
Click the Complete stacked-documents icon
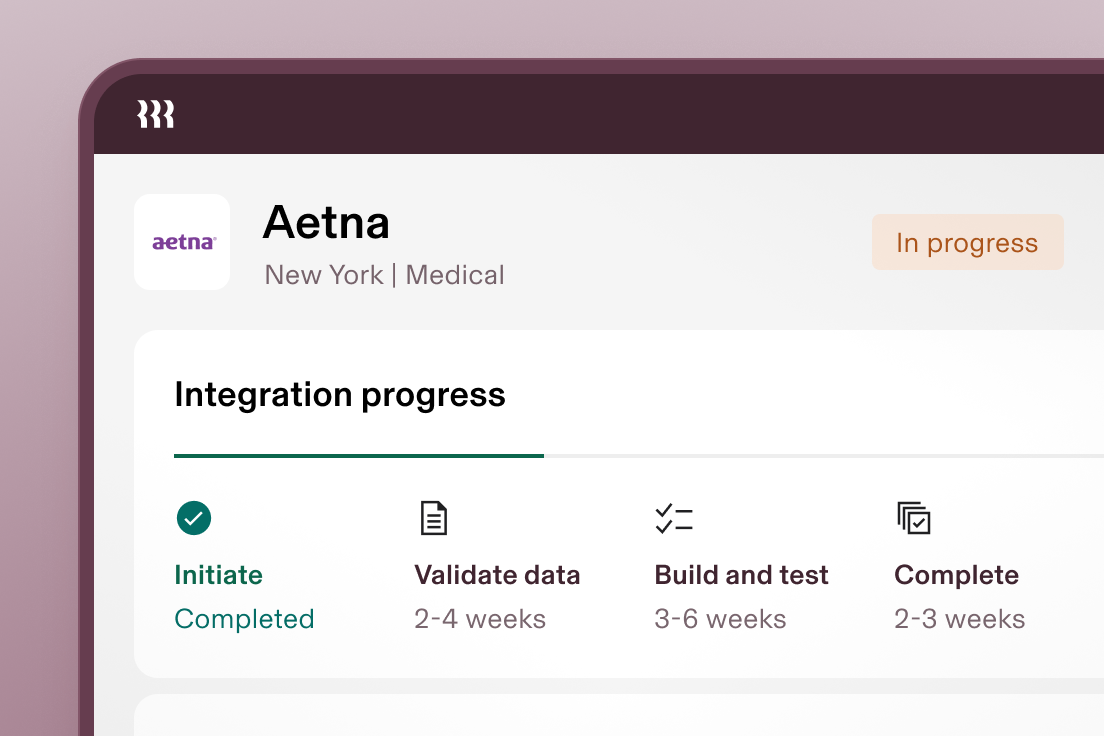click(x=913, y=517)
